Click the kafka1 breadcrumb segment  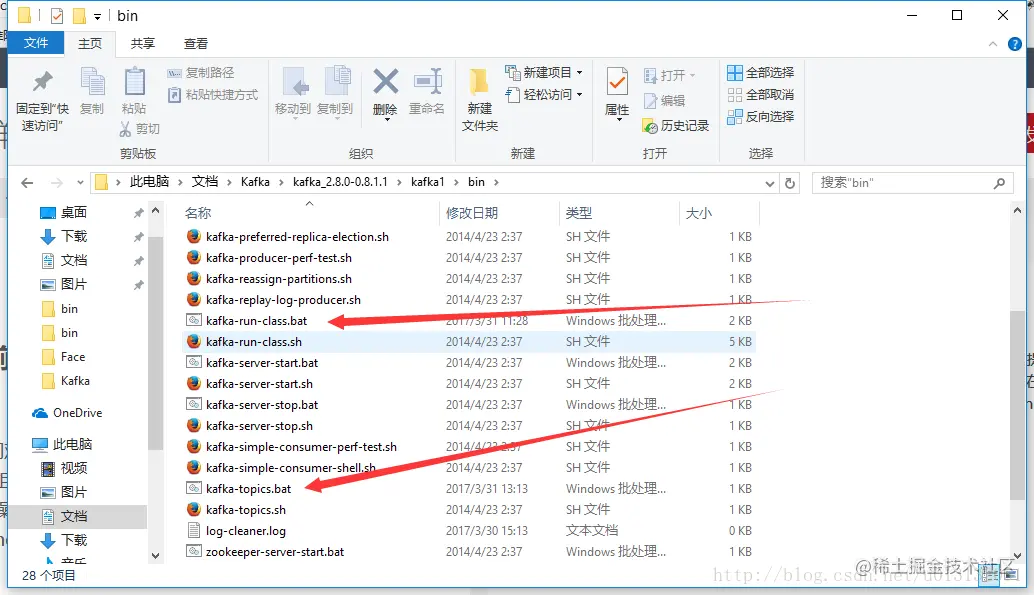coord(427,182)
